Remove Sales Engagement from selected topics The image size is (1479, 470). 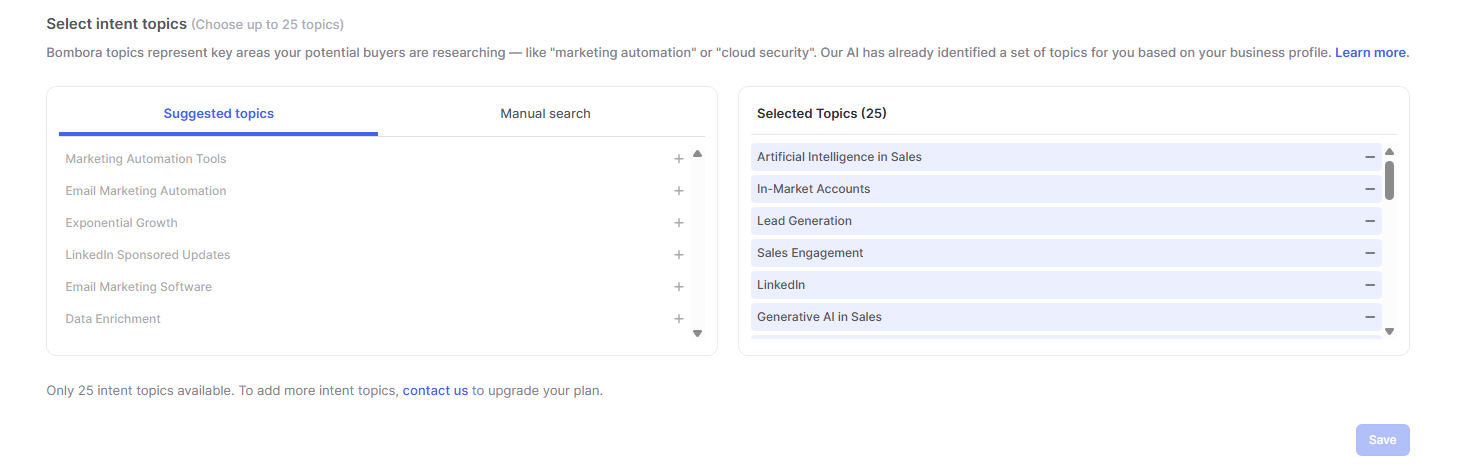pyautogui.click(x=1370, y=253)
